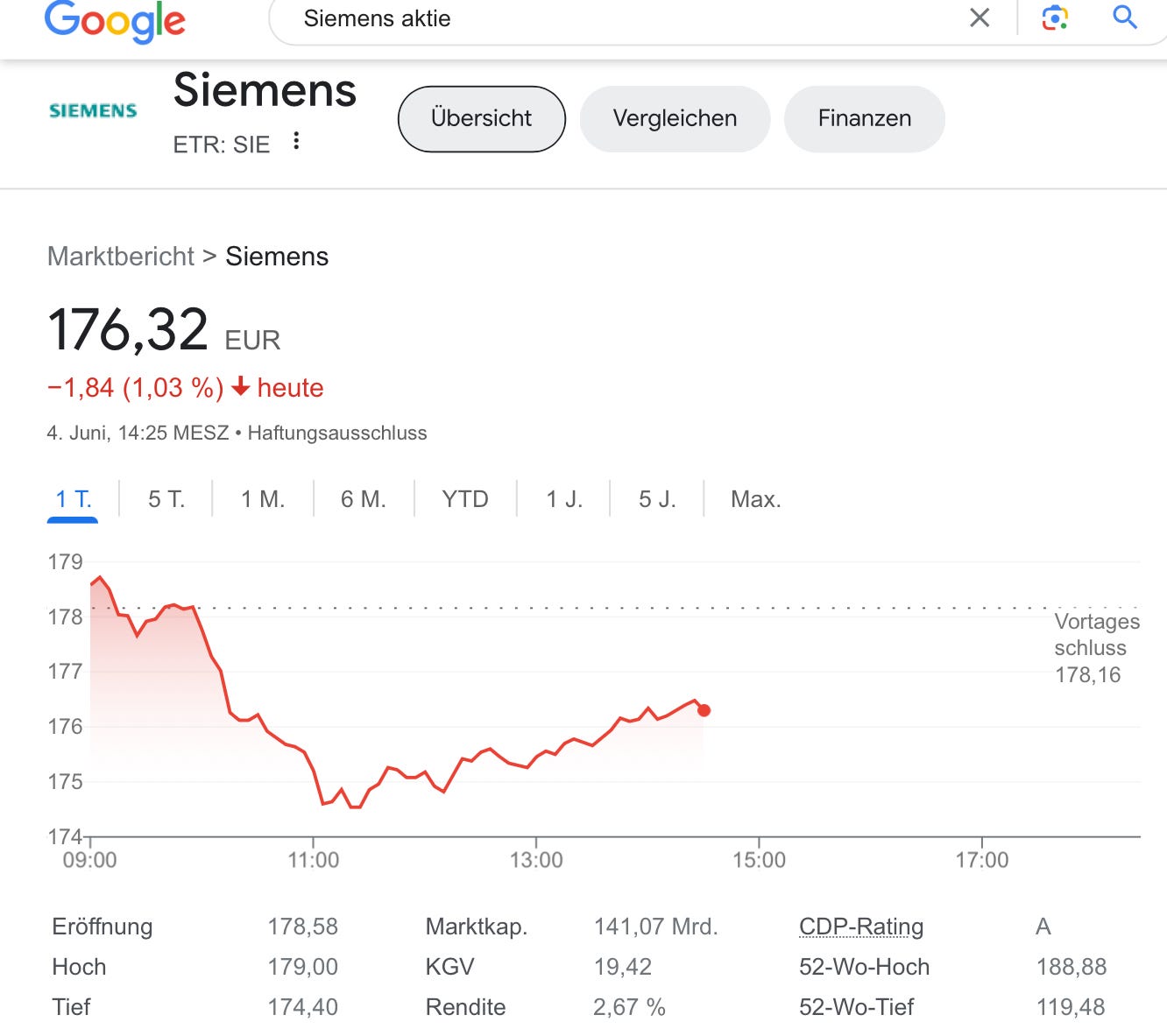Click the Eröffnung value 178,58

[x=302, y=927]
